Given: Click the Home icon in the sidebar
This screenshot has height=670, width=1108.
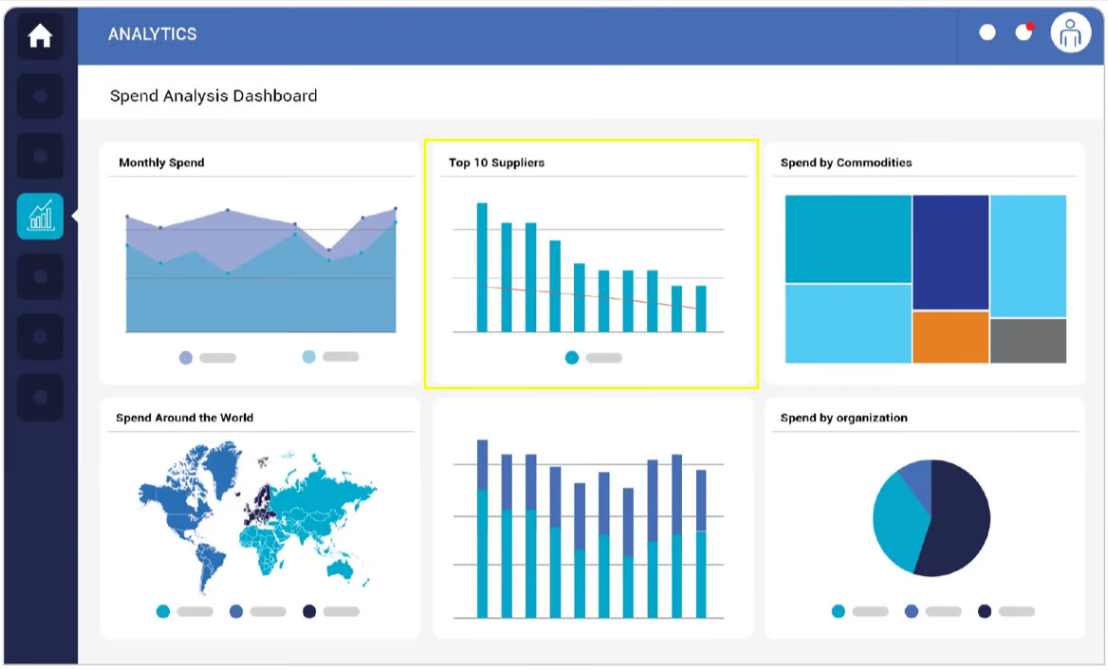Looking at the screenshot, I should 40,34.
